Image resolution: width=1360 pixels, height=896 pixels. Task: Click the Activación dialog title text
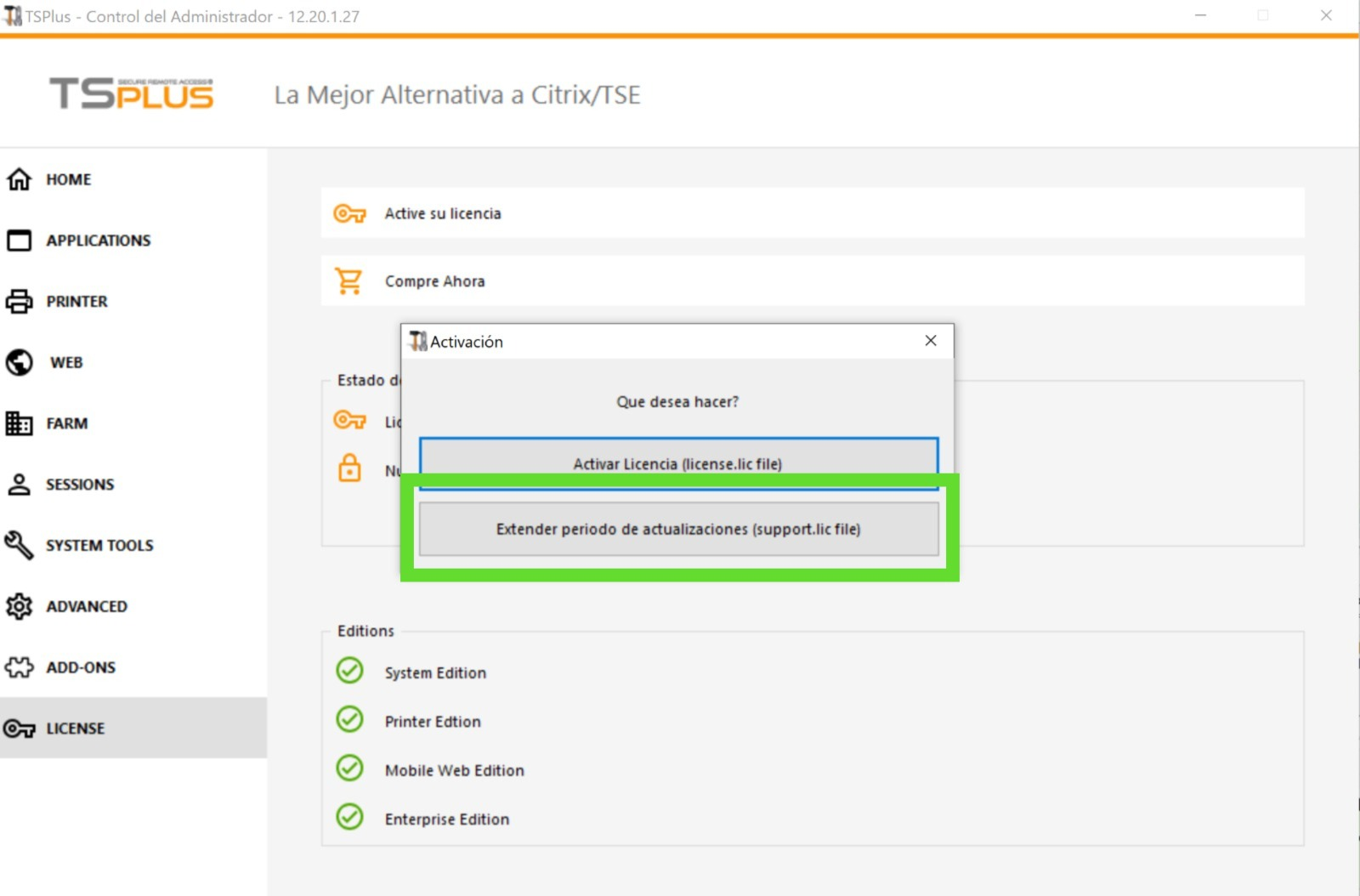[x=467, y=342]
